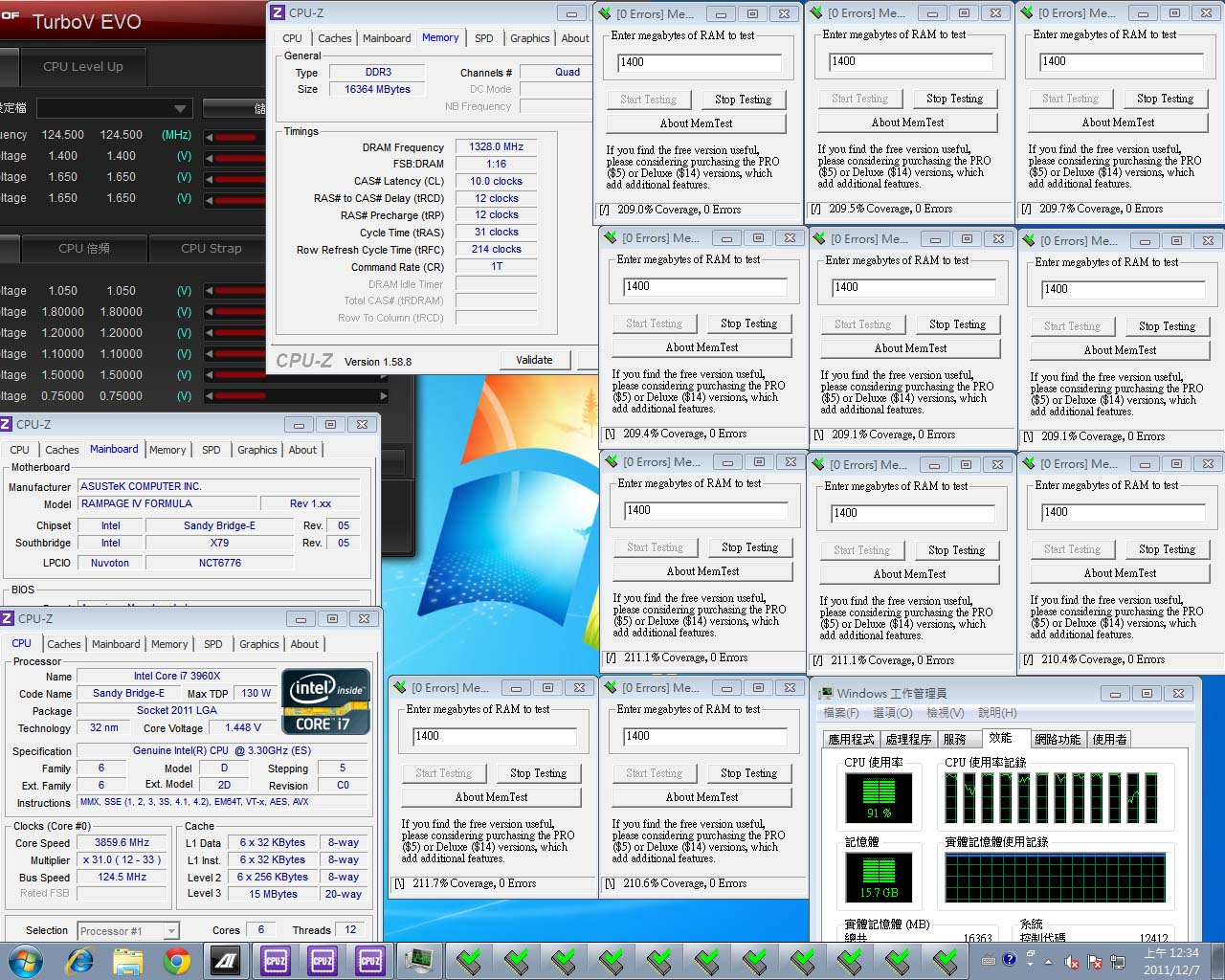Screen dimensions: 1225x980
Task: Click the Command Rate value 1T
Action: [496, 267]
